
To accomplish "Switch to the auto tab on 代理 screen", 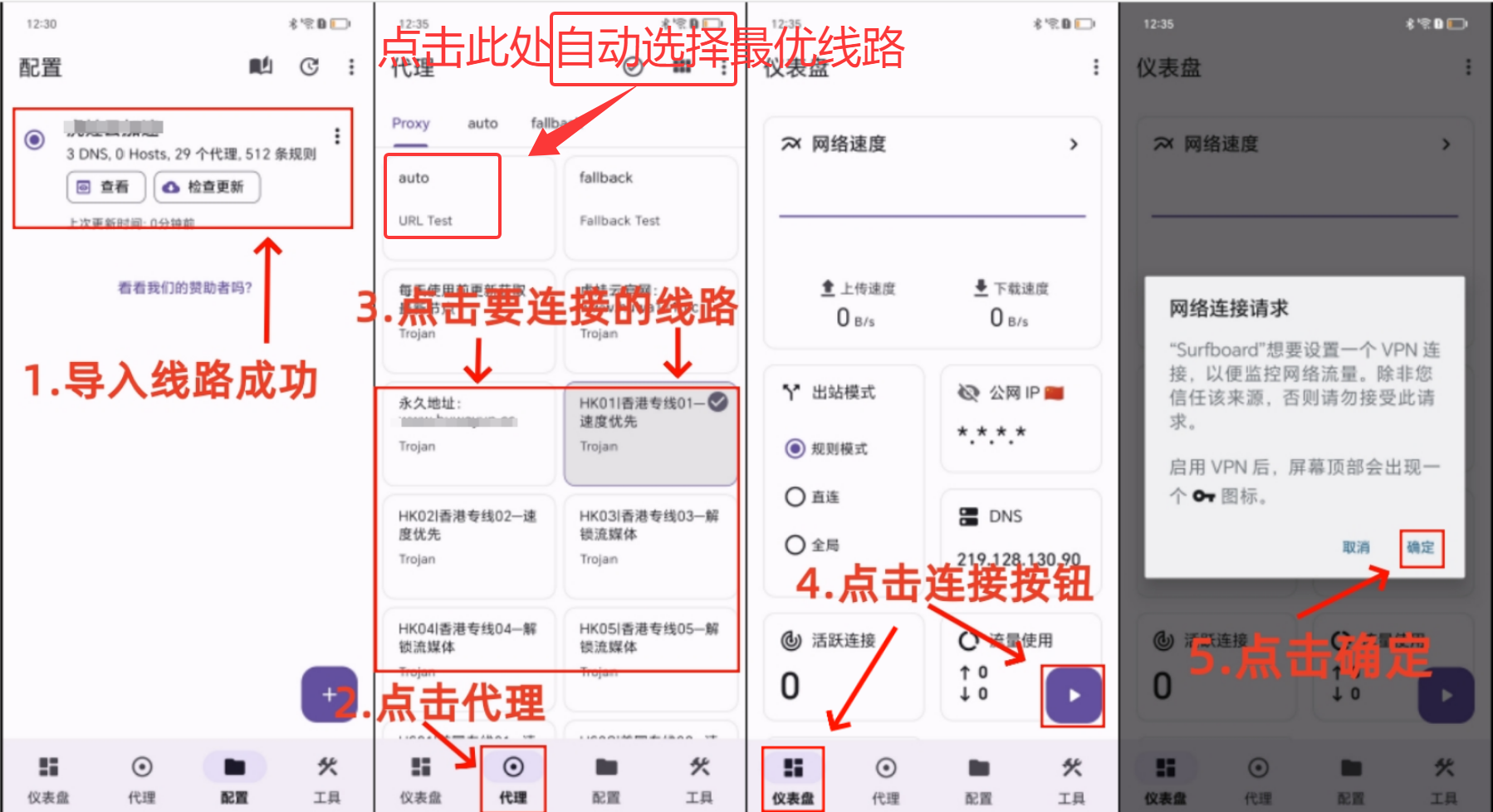I will [482, 124].
